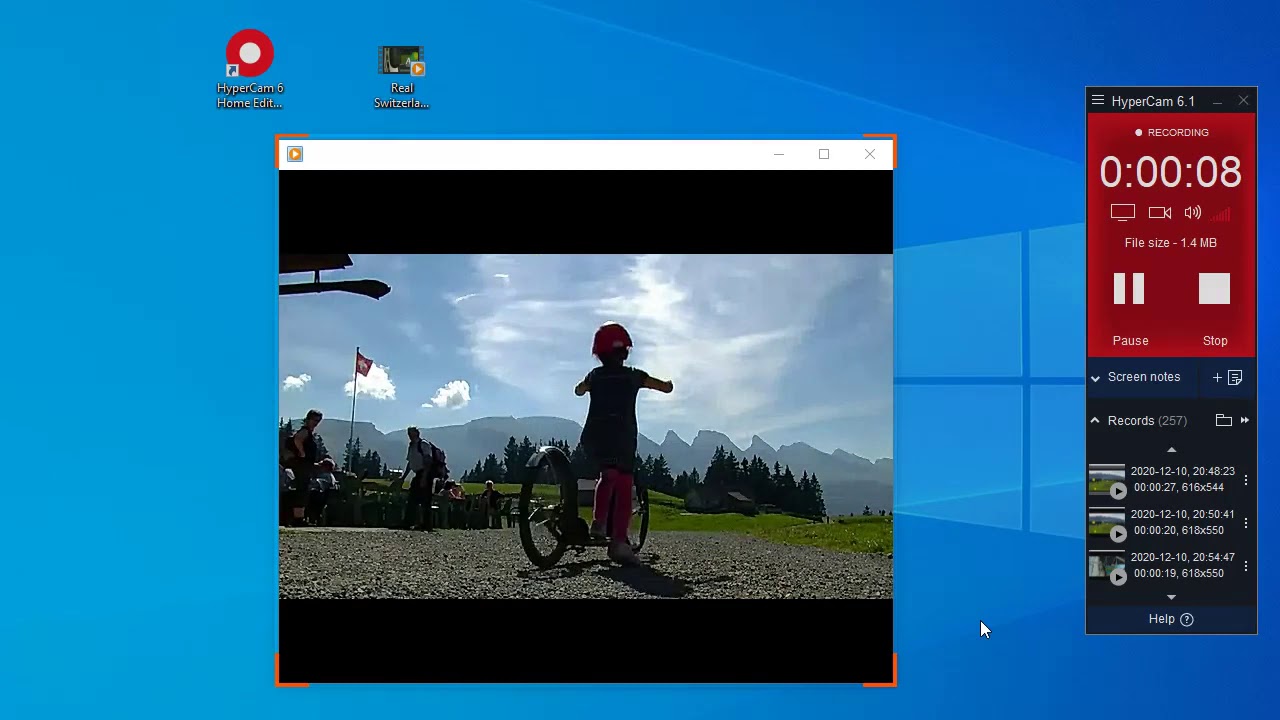Add a new screen note

pyautogui.click(x=1227, y=377)
